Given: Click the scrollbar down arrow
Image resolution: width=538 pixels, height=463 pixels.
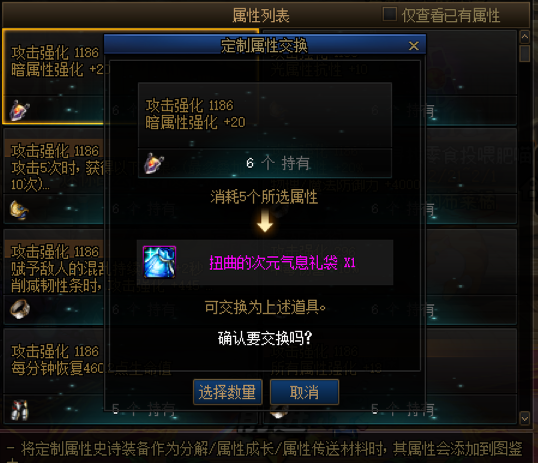Looking at the screenshot, I should [525, 418].
